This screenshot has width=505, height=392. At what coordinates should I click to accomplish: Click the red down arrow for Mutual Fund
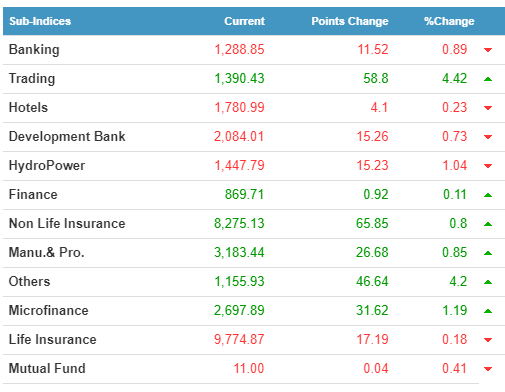point(488,369)
